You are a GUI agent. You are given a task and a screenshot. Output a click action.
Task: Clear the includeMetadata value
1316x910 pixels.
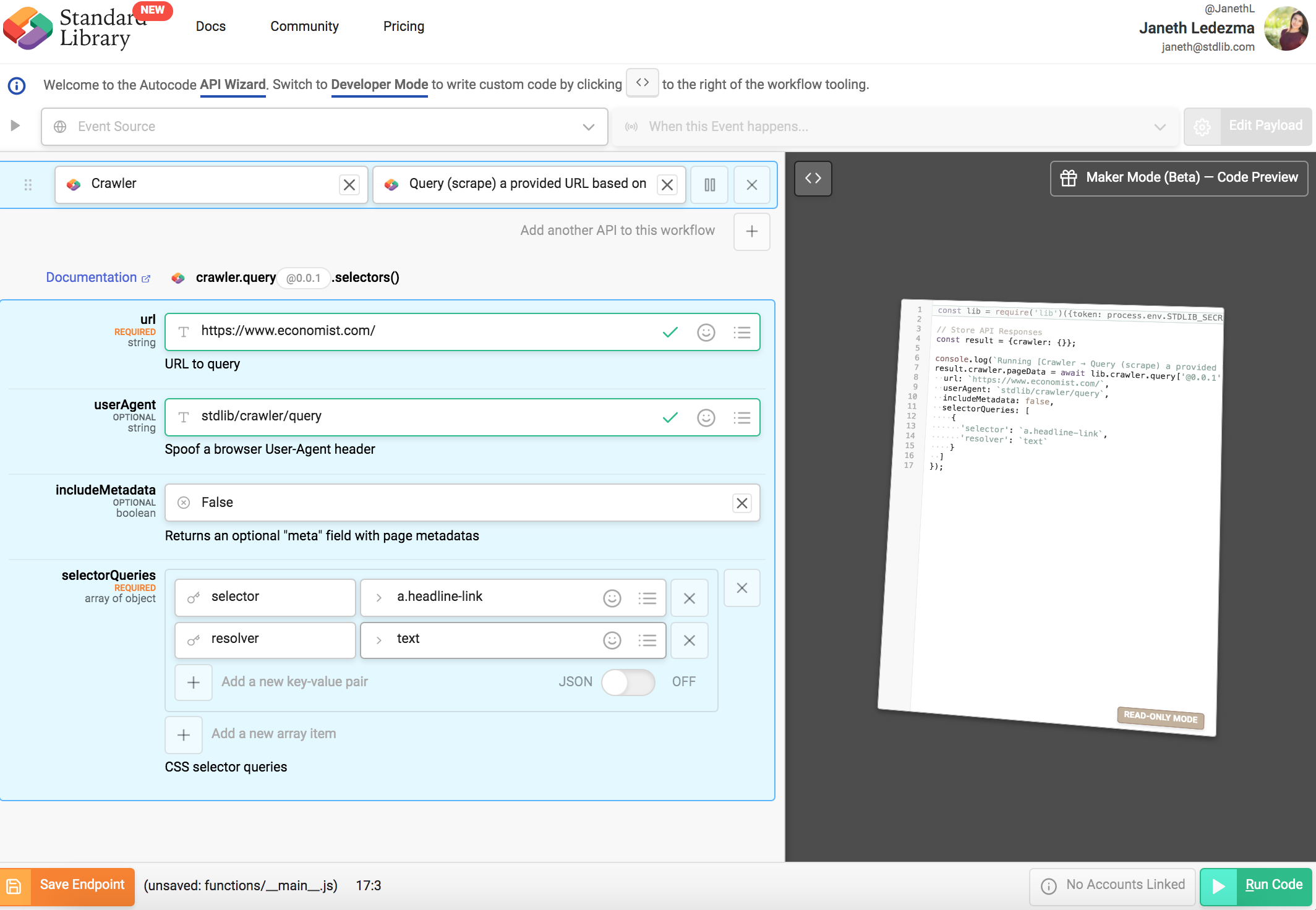(x=742, y=503)
